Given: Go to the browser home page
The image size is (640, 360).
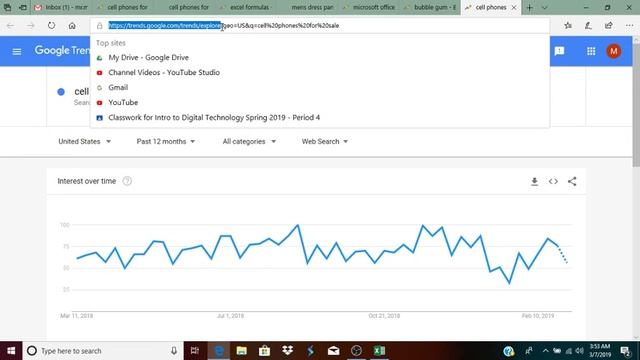Looking at the screenshot, I should point(72,25).
